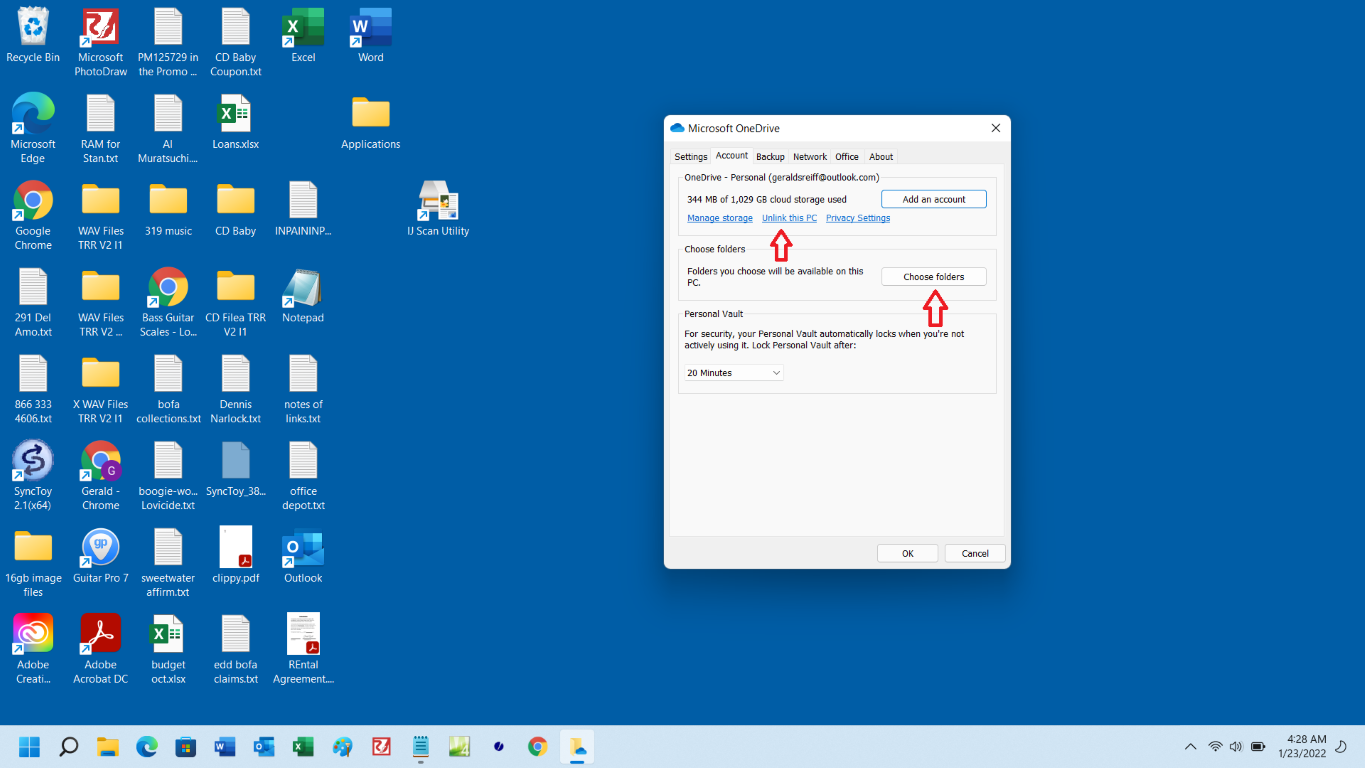Select the 319 music folder
This screenshot has height=768, width=1365.
tap(168, 209)
